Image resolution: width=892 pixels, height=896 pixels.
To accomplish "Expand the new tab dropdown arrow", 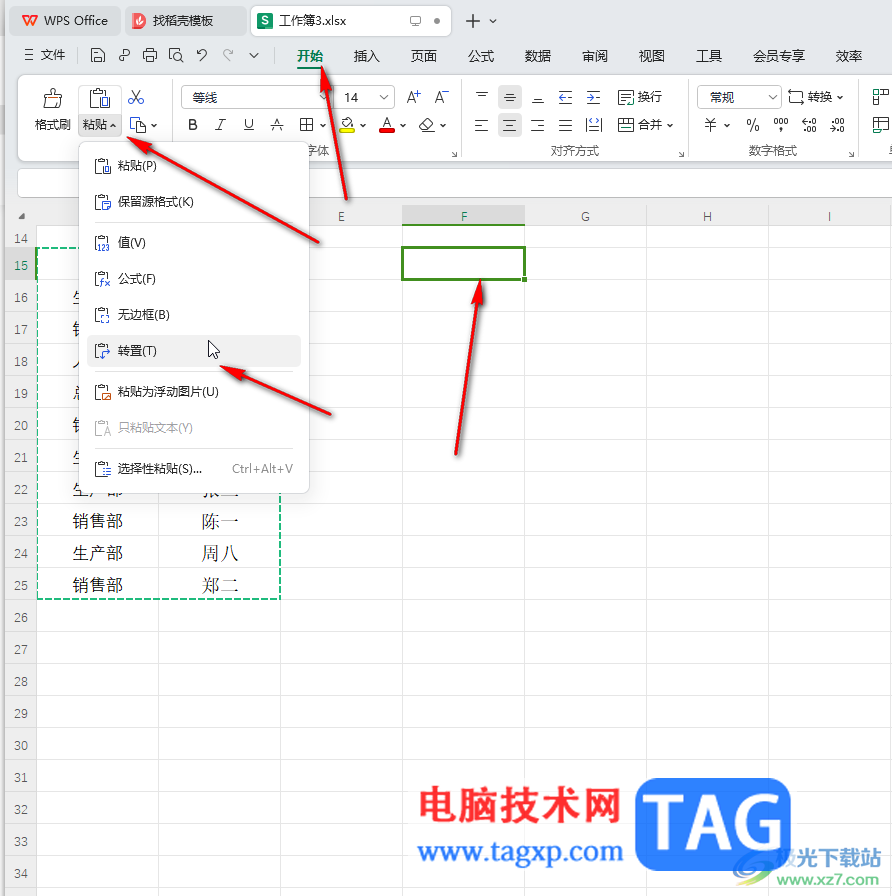I will (x=493, y=21).
